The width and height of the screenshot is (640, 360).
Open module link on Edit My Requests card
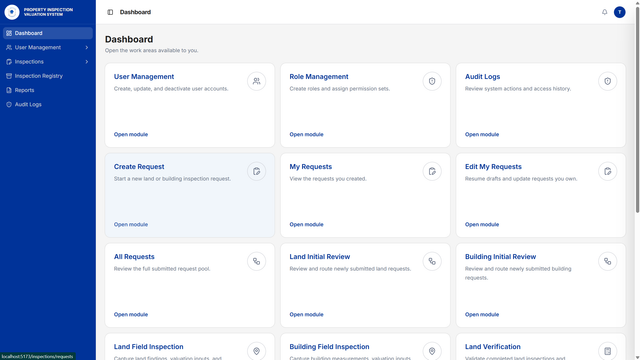(x=482, y=224)
